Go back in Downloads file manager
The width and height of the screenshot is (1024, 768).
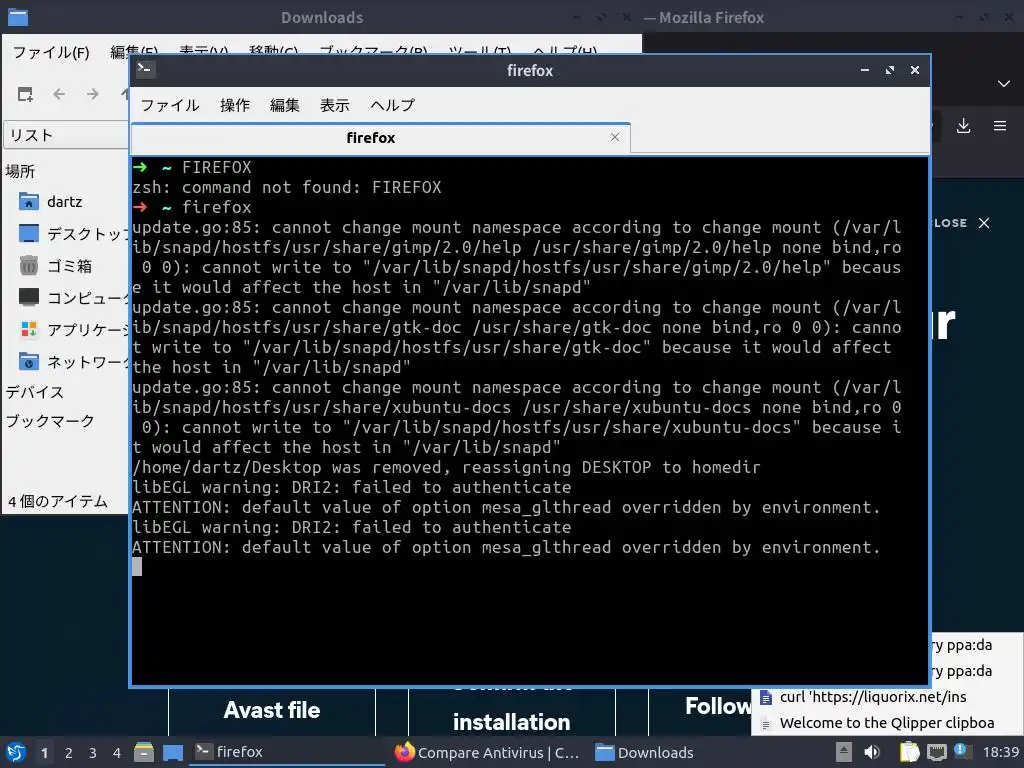59,94
